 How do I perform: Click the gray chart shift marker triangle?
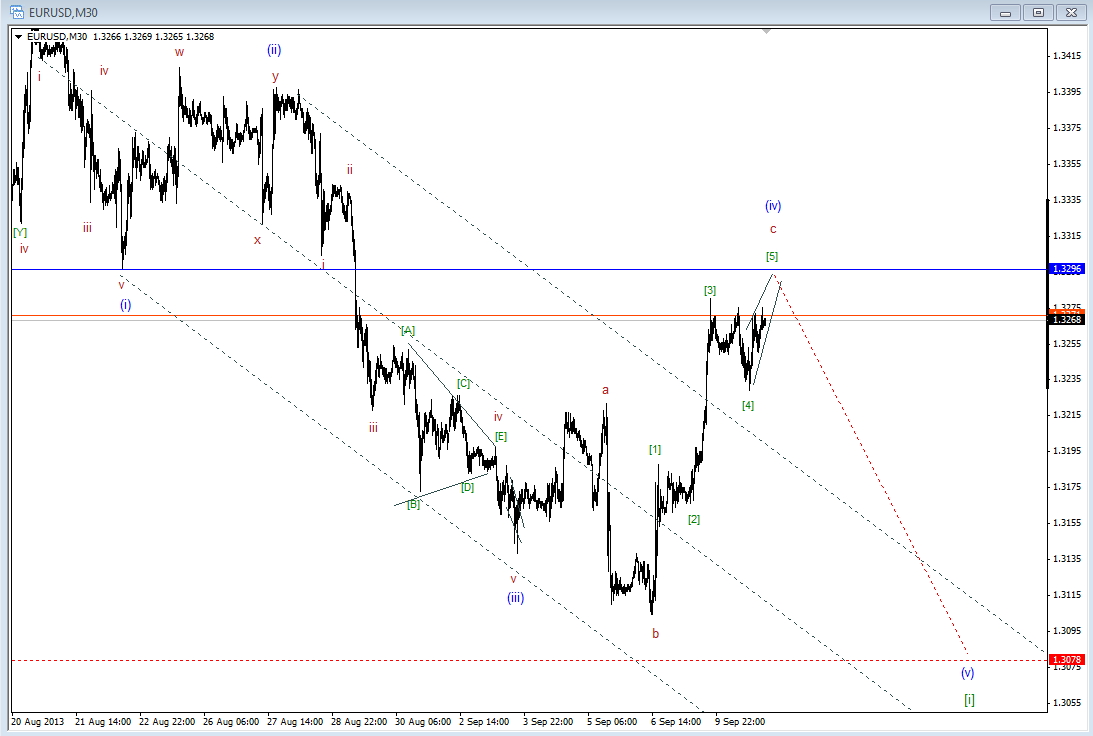767,31
